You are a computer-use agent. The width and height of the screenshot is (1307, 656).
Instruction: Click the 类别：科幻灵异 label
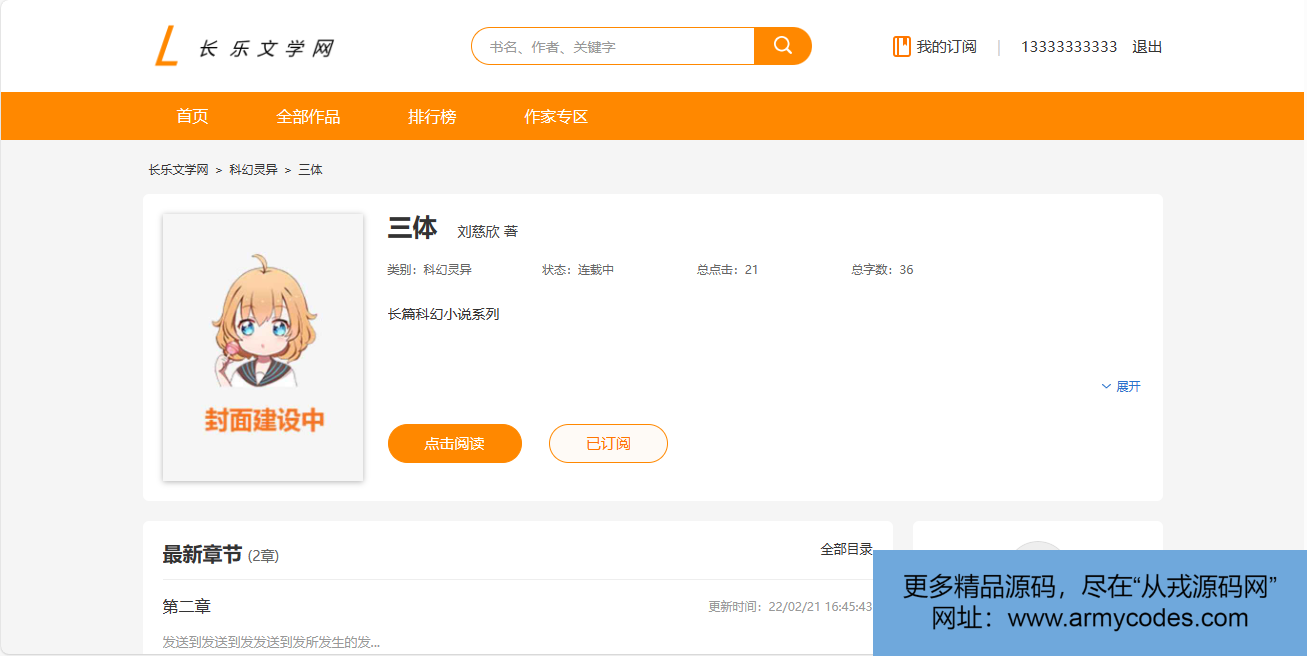coord(429,270)
